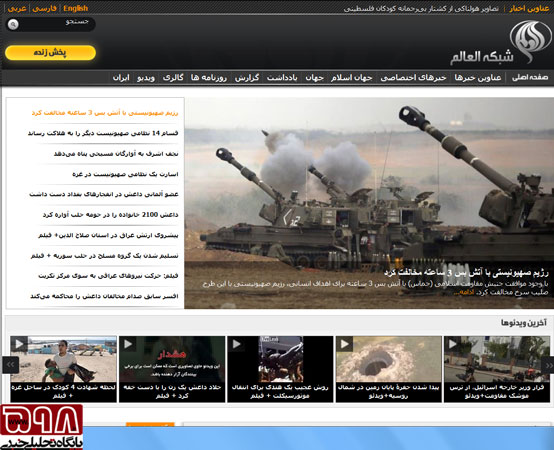Open the جهان menu item
The image size is (554, 450).
point(314,77)
